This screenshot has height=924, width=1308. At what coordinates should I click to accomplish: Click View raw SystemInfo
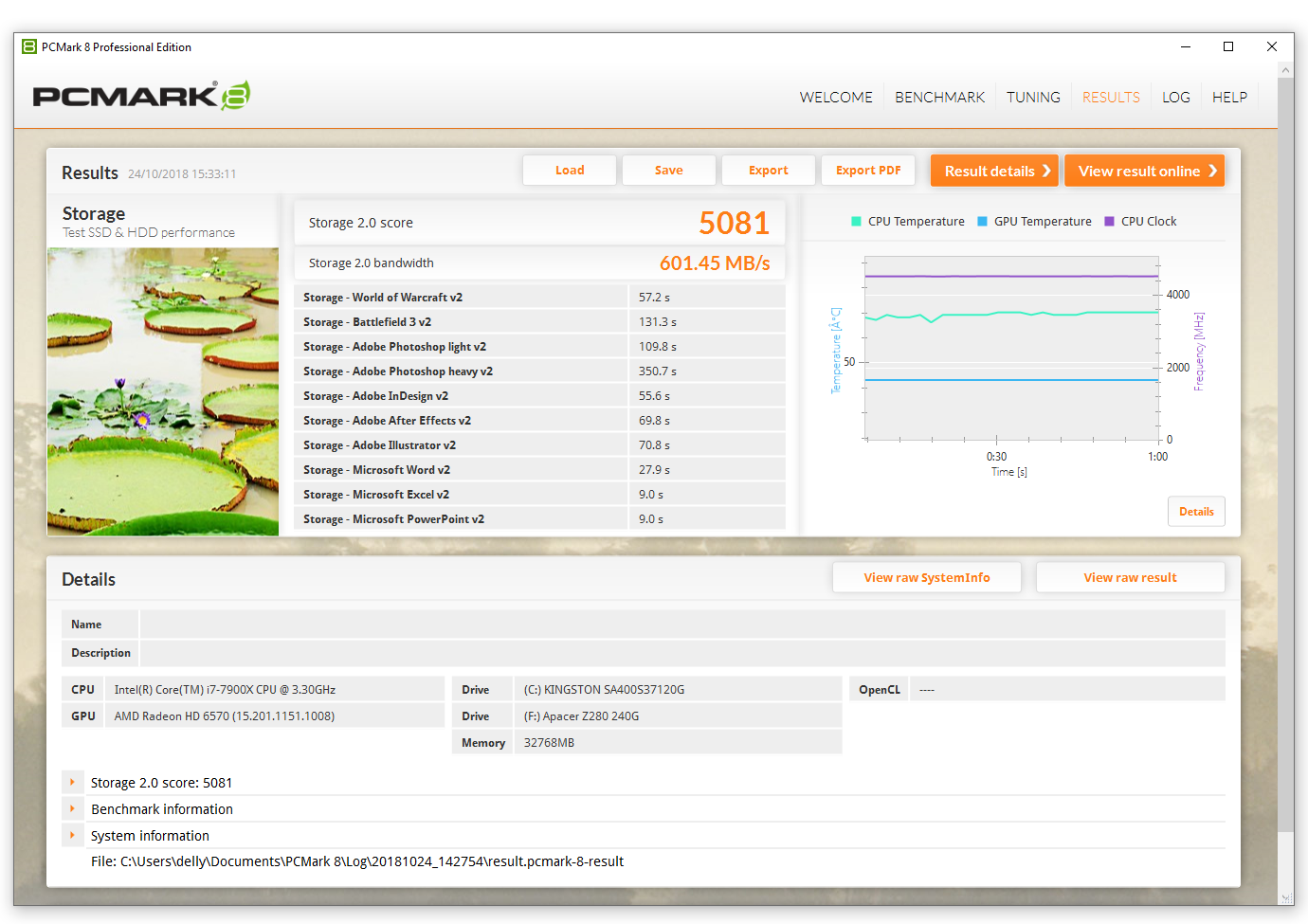[x=927, y=578]
